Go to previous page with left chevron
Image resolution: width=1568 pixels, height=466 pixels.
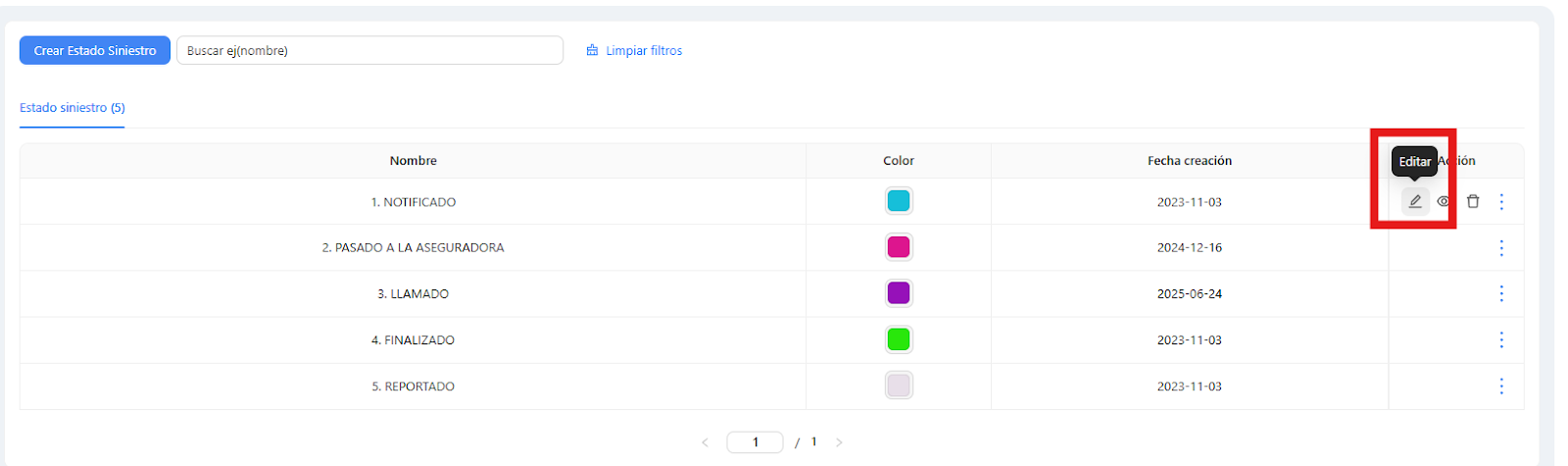point(705,442)
